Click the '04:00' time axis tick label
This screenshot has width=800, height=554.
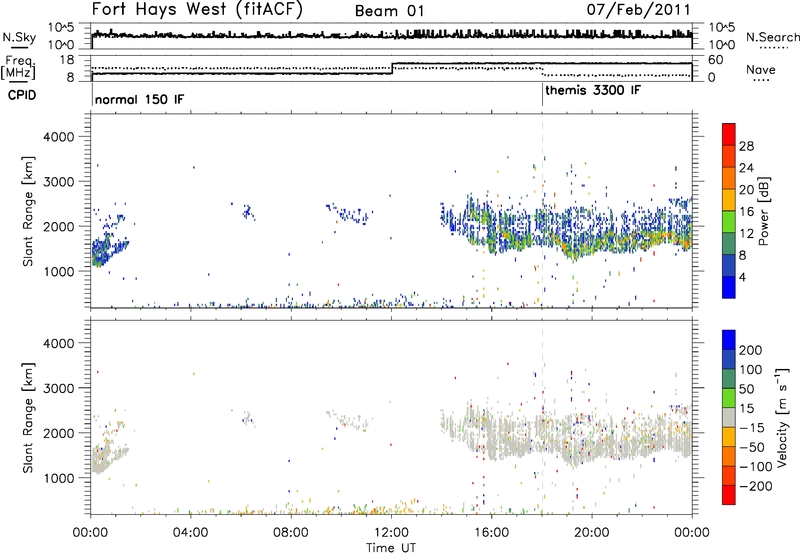pos(190,532)
